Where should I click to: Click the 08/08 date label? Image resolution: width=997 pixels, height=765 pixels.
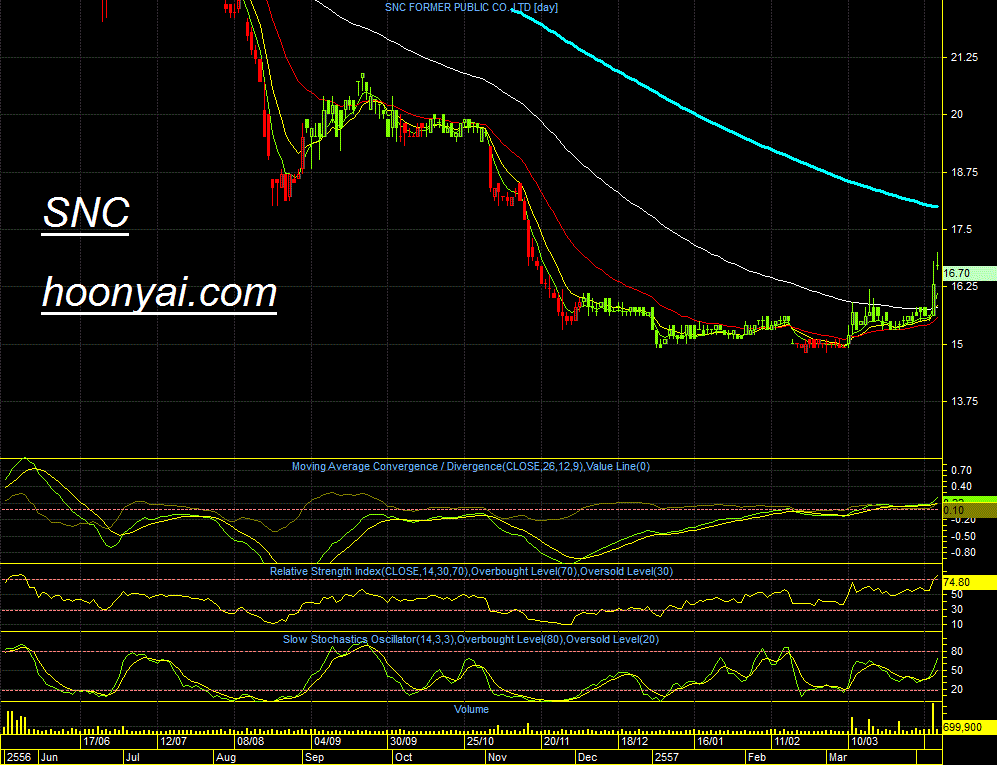(x=251, y=741)
